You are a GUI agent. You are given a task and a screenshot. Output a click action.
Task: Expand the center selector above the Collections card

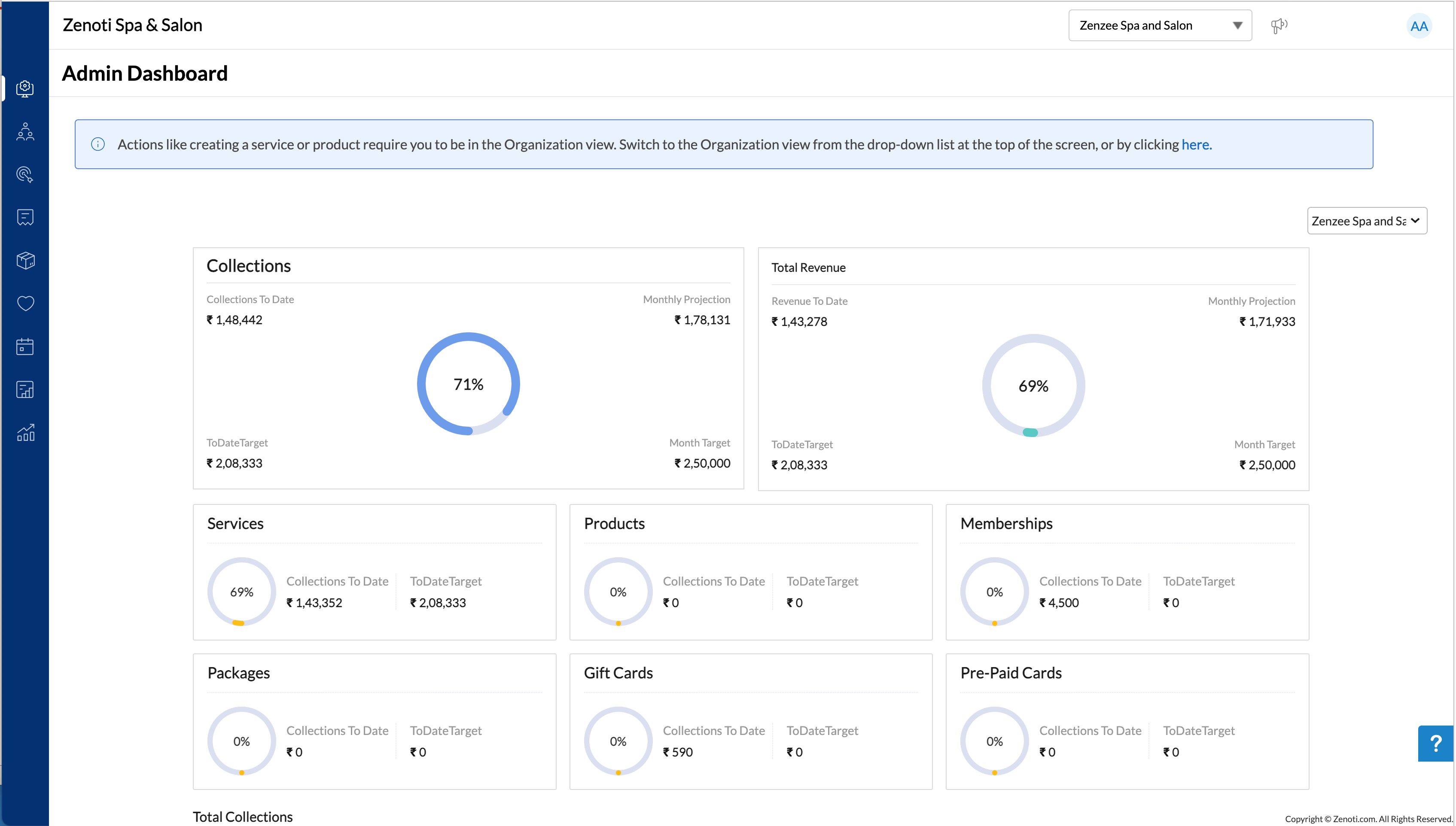click(1366, 221)
